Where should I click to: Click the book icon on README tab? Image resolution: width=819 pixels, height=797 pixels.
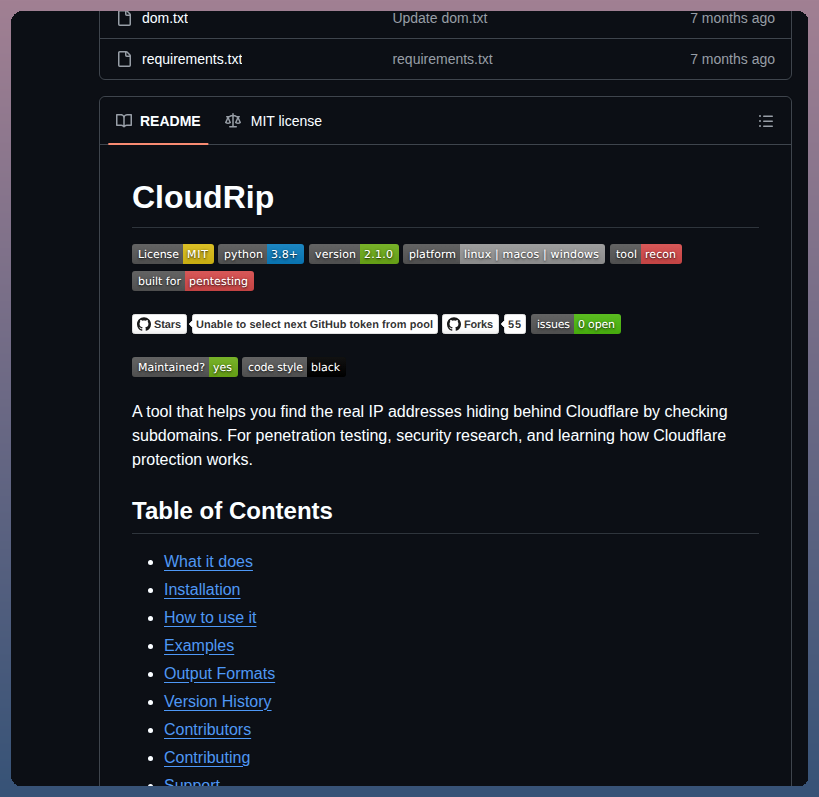(124, 121)
